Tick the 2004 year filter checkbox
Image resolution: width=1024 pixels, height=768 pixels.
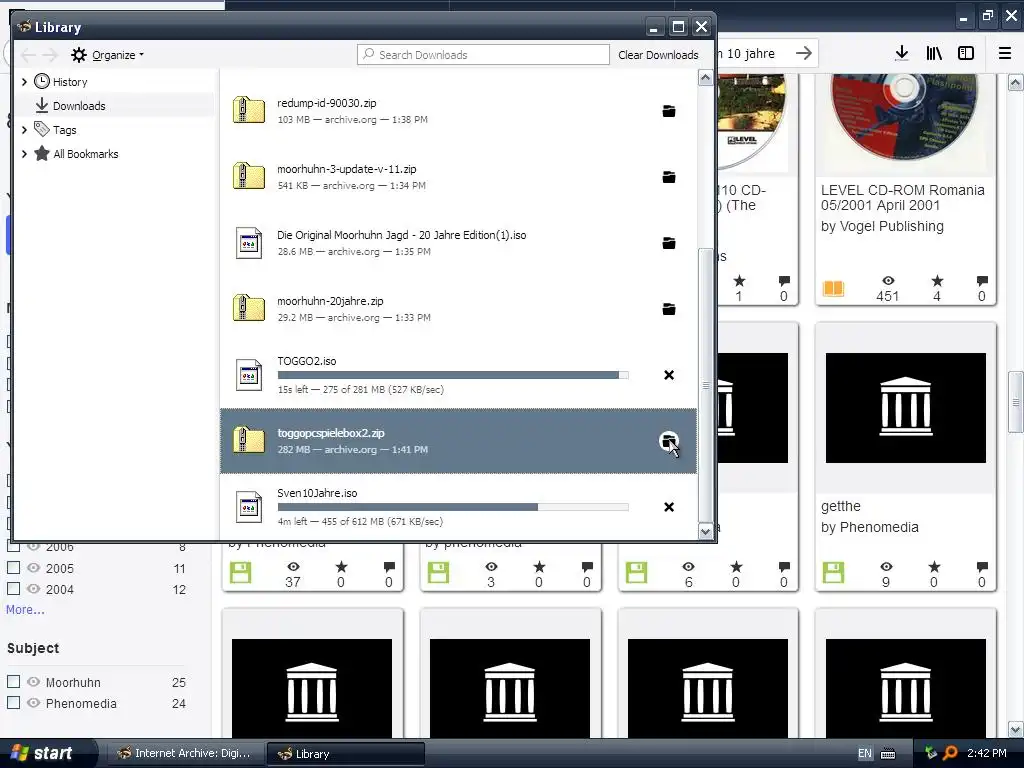click(13, 588)
